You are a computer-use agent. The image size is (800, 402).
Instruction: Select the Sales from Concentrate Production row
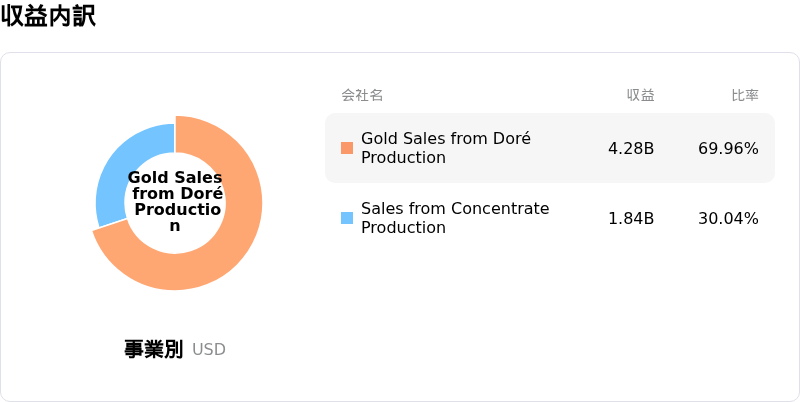550,218
